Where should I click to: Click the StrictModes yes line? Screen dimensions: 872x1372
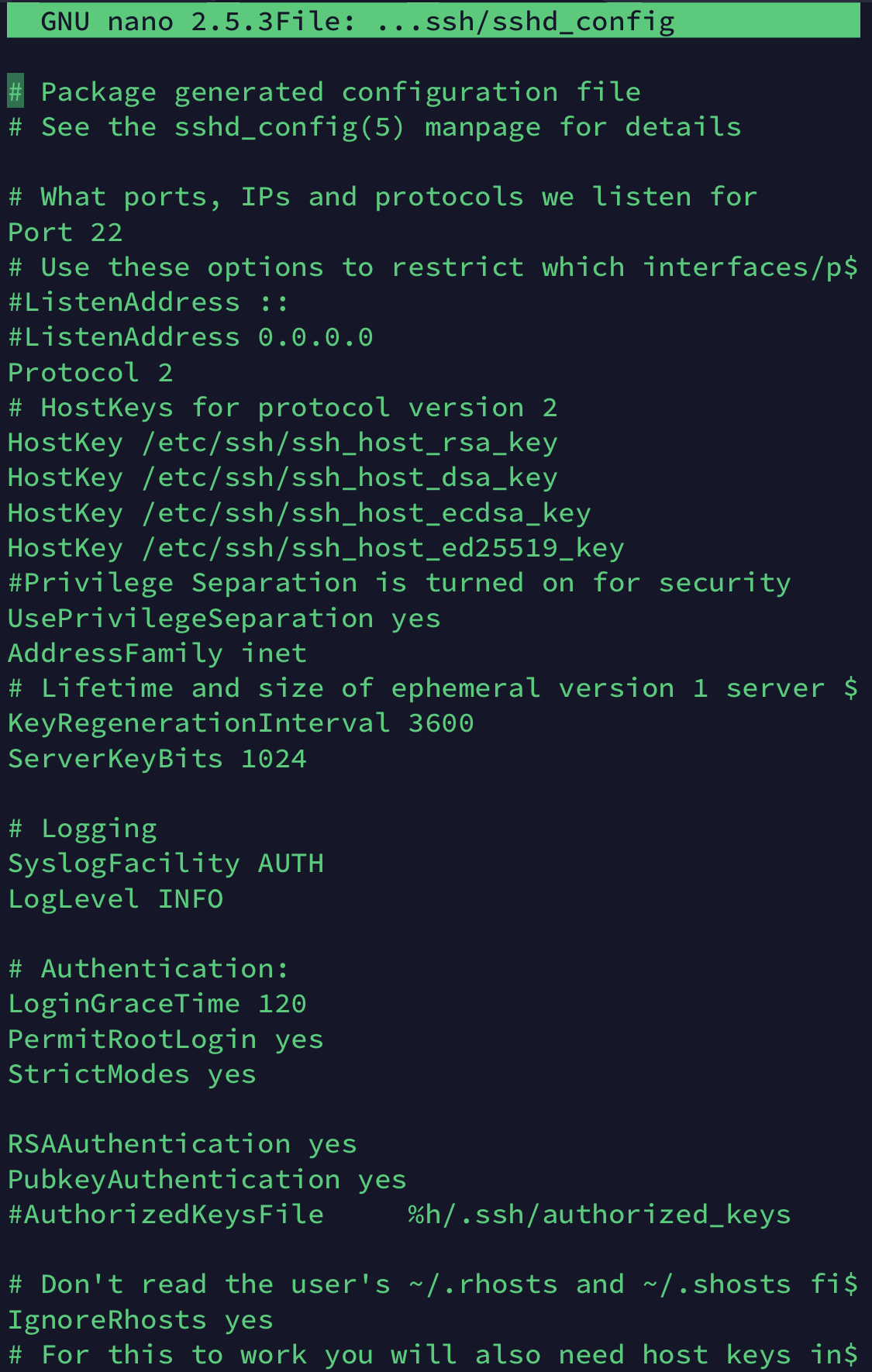click(x=132, y=1074)
